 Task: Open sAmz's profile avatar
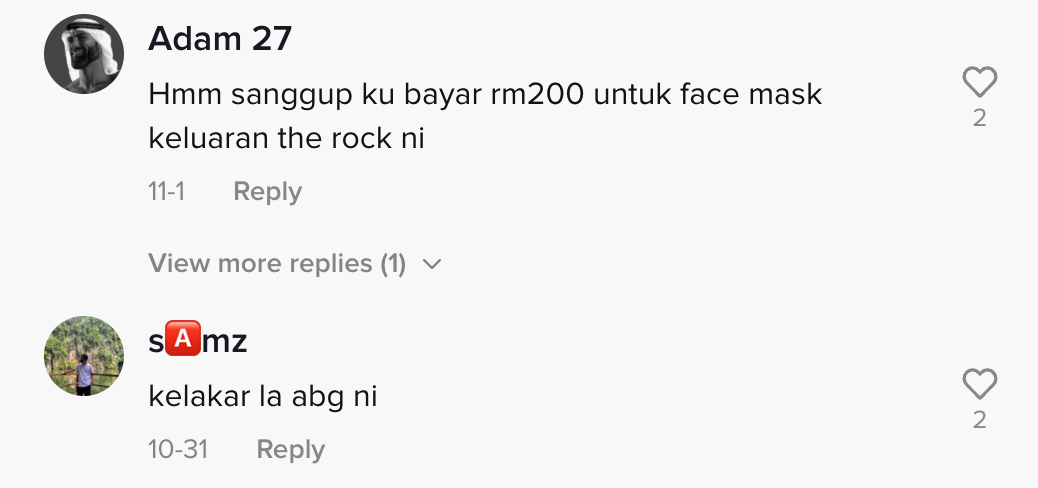pyautogui.click(x=84, y=356)
